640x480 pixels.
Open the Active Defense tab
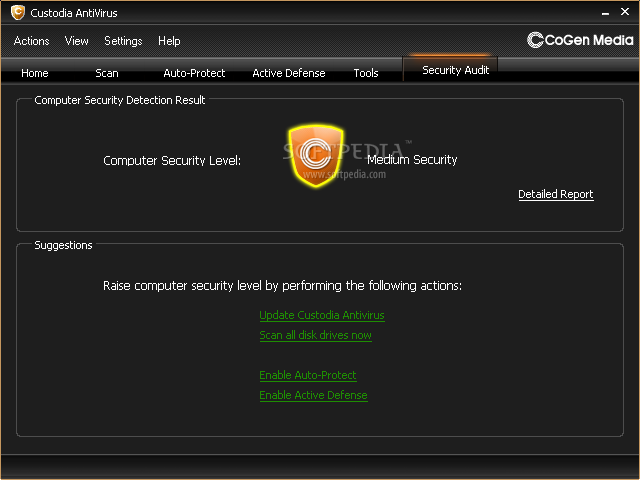(288, 73)
